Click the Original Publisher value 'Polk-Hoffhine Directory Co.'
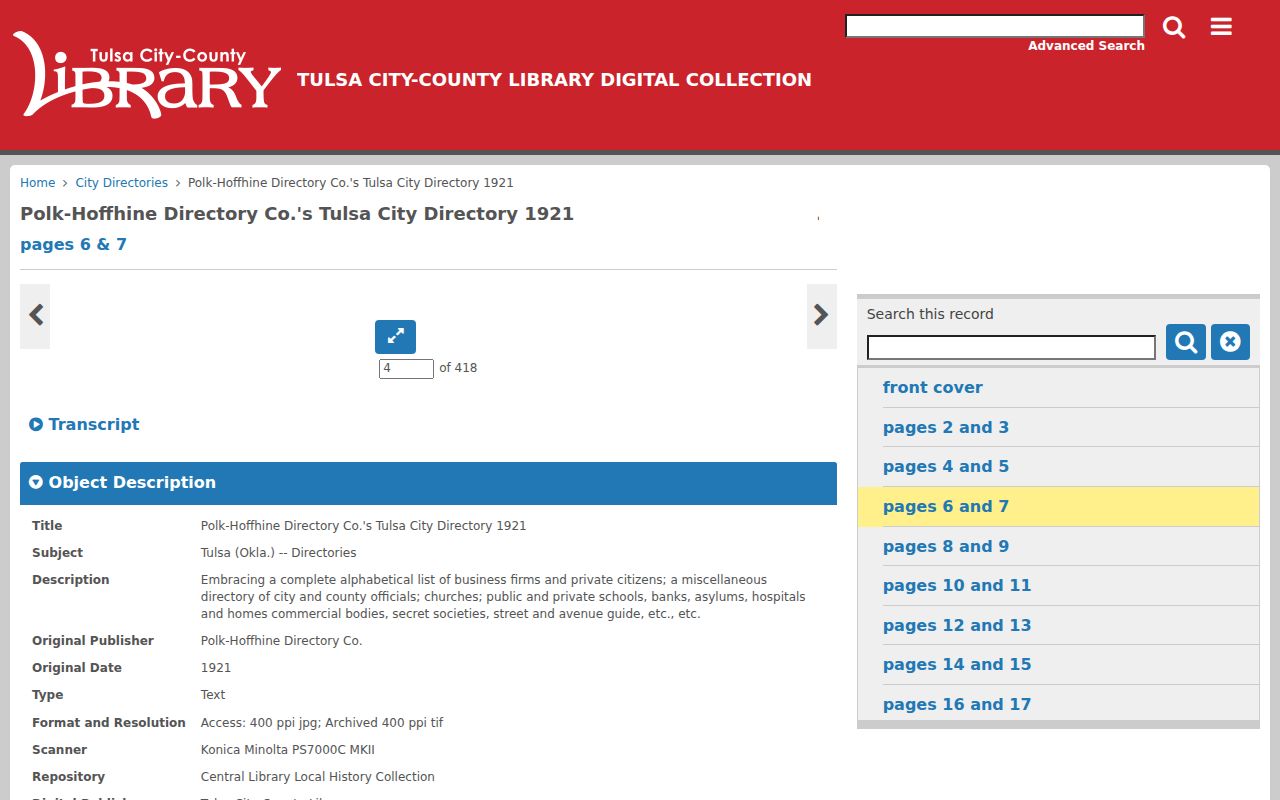Viewport: 1280px width, 800px height. click(x=281, y=641)
